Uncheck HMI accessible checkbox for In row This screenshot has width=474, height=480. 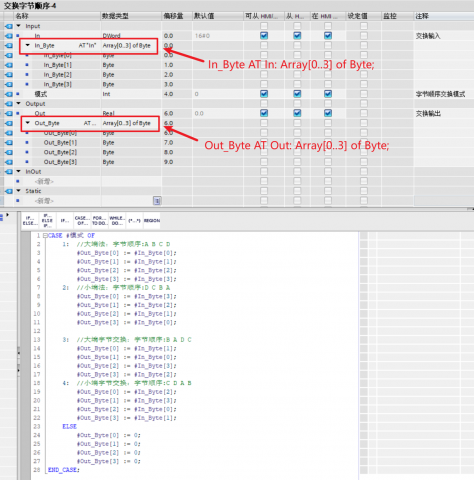point(264,36)
